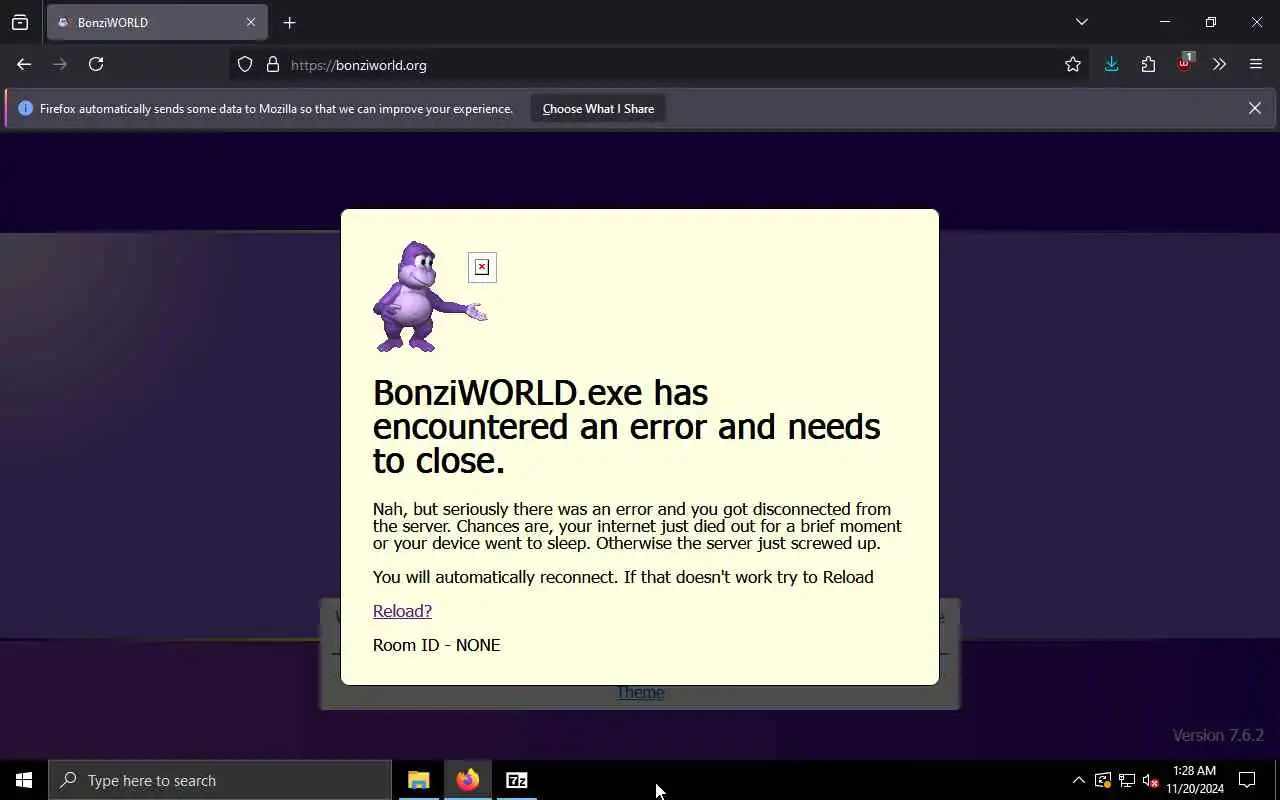Open tracking protection shield icon

click(245, 64)
